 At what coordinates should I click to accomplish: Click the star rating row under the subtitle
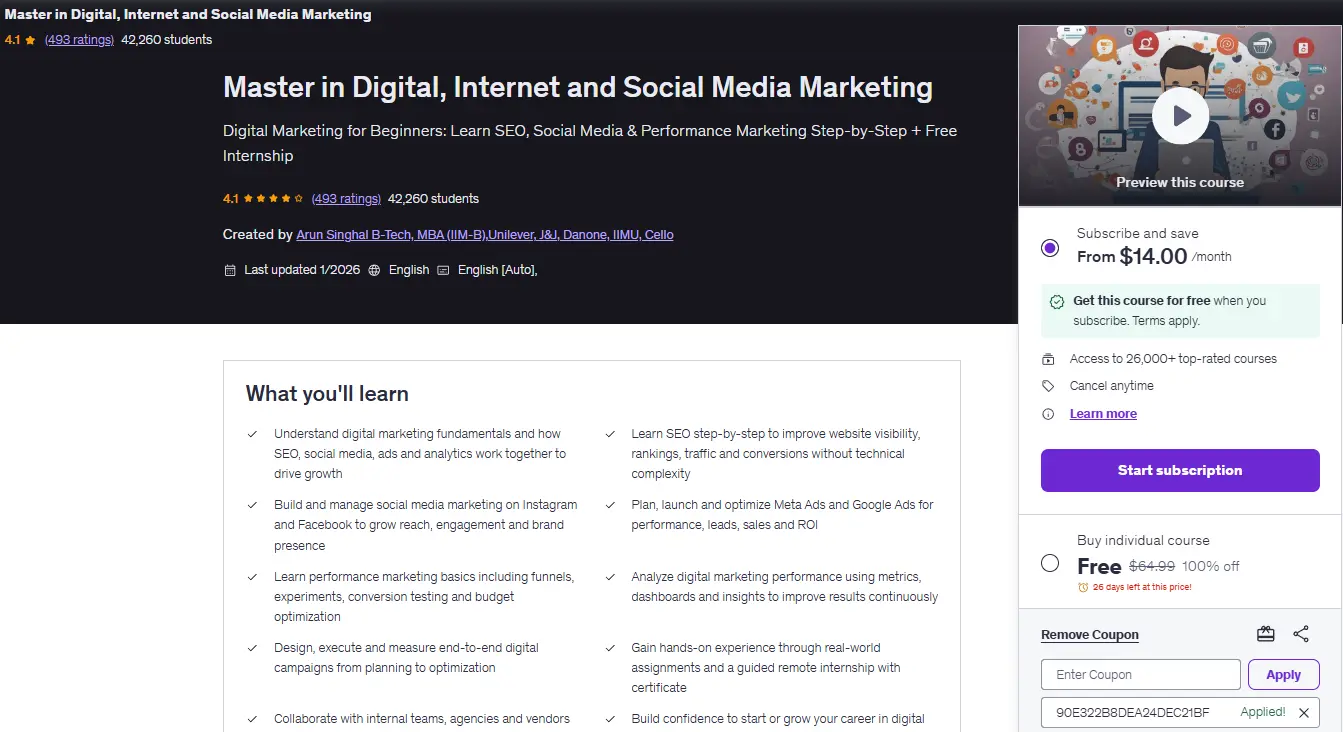pos(273,199)
